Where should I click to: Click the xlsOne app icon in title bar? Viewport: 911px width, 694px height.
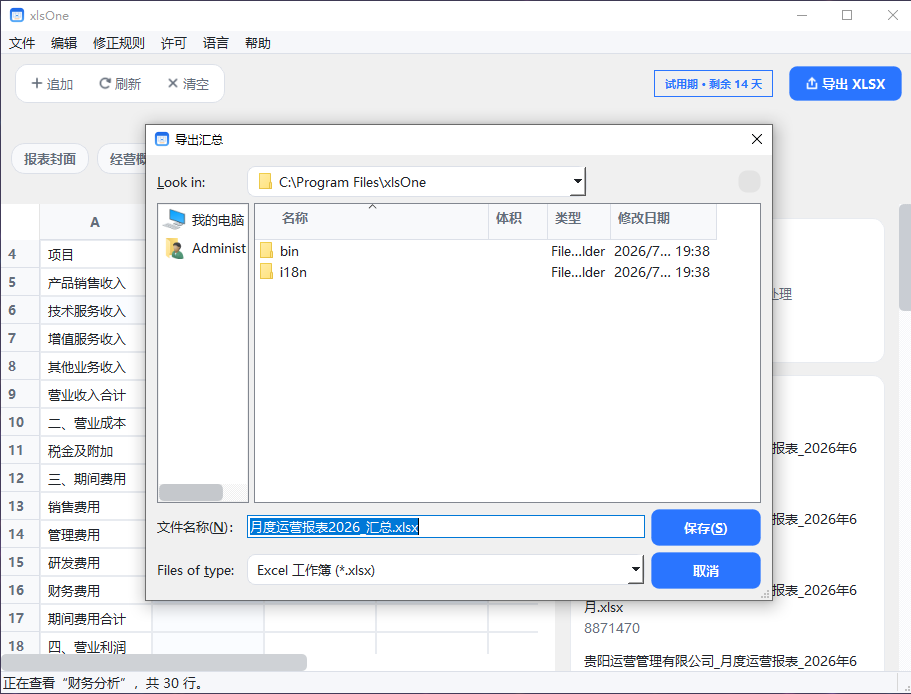coord(17,15)
